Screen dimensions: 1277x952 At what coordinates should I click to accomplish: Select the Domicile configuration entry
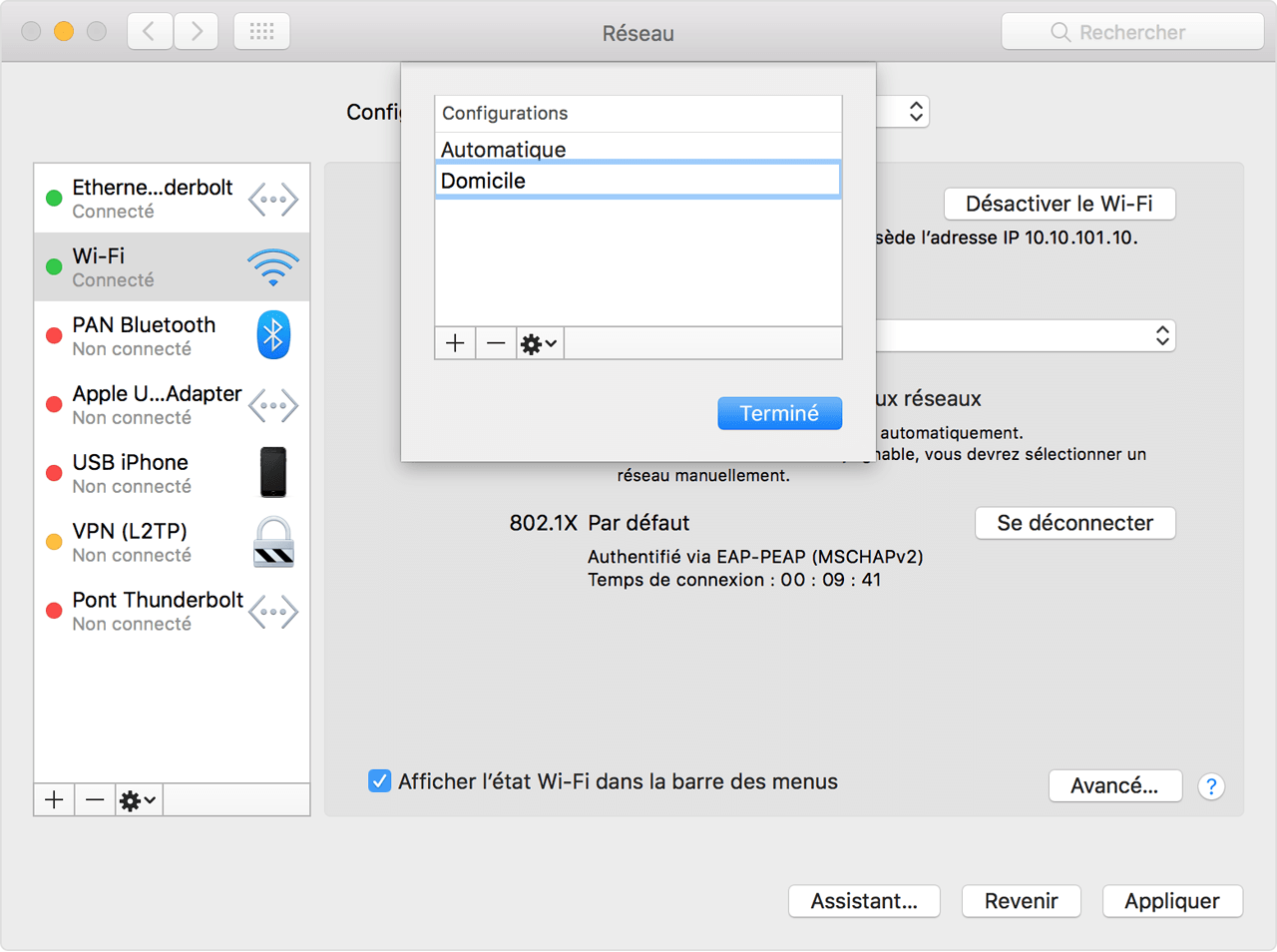[638, 181]
